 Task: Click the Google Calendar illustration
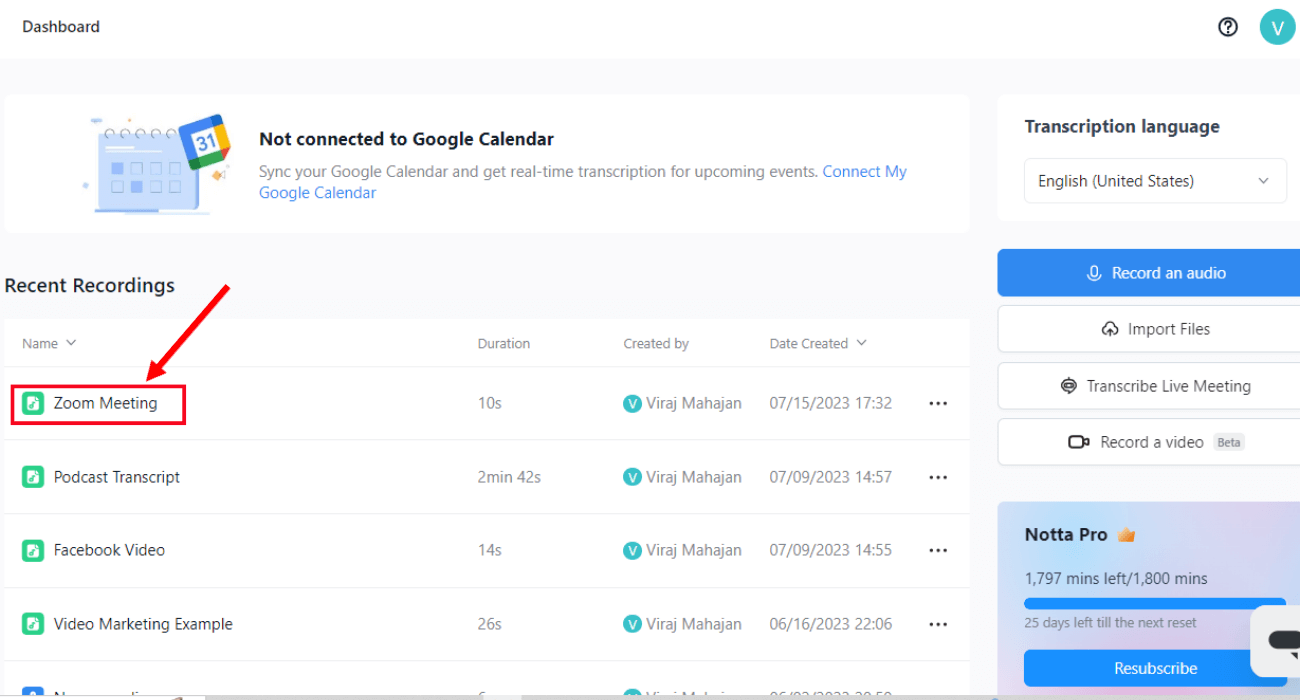pyautogui.click(x=157, y=163)
